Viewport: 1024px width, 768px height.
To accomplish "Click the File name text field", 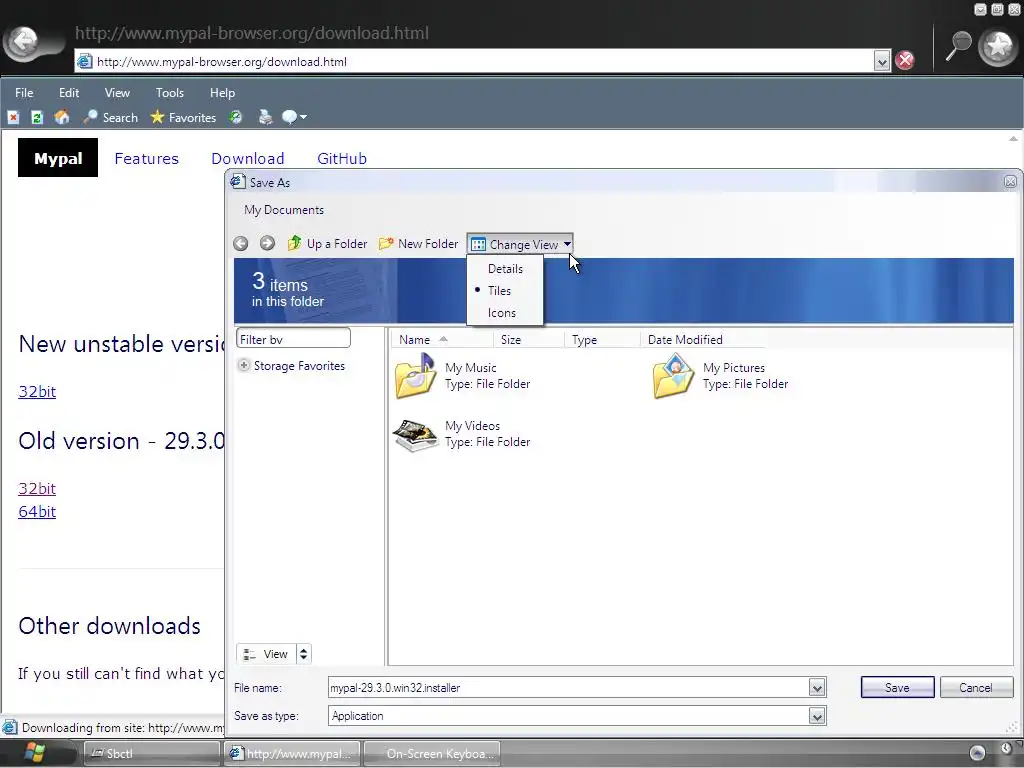I will coord(568,688).
